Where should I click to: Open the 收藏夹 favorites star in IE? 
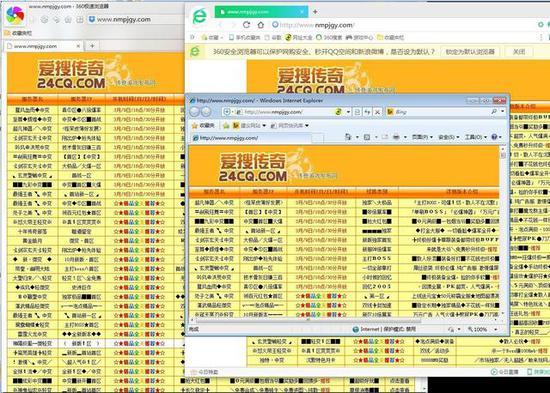pyautogui.click(x=203, y=125)
